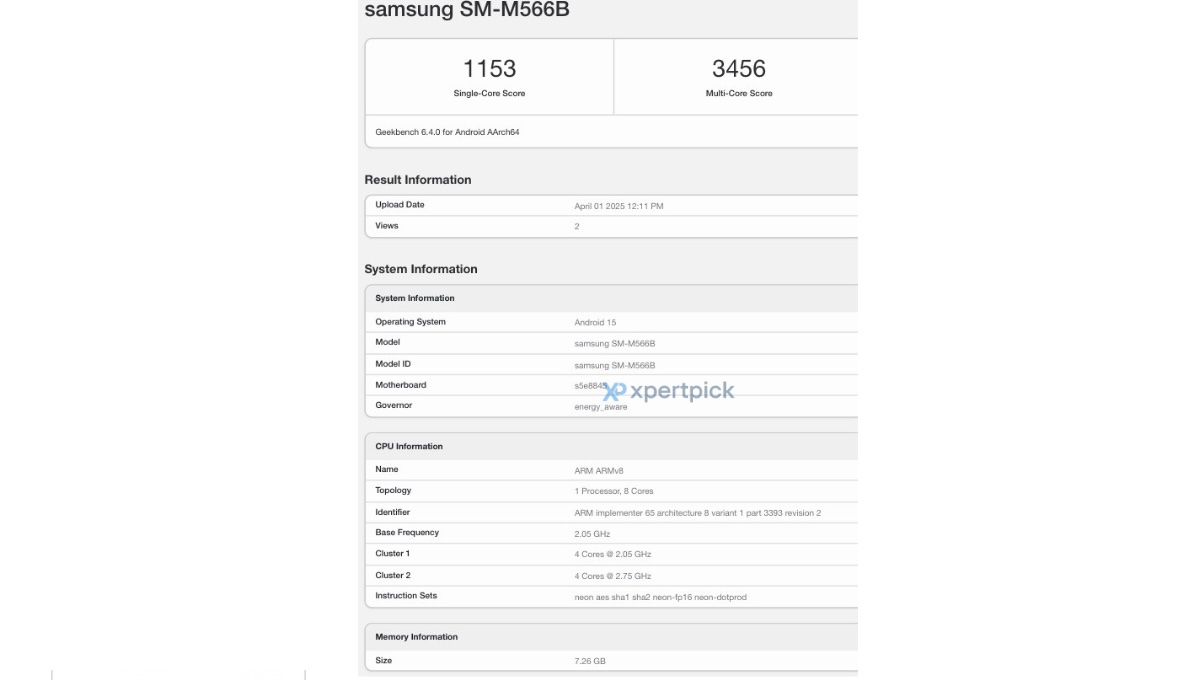Click the Cluster 1 row
The height and width of the screenshot is (680, 1200).
click(x=610, y=554)
